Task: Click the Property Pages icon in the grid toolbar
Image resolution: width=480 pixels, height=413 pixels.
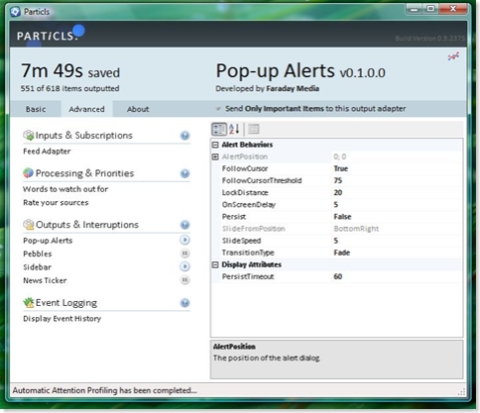Action: tap(254, 129)
